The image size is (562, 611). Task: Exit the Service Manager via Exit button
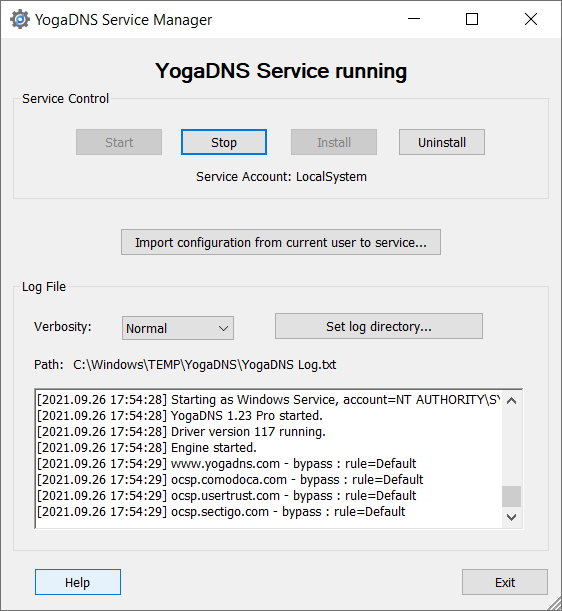(x=505, y=582)
